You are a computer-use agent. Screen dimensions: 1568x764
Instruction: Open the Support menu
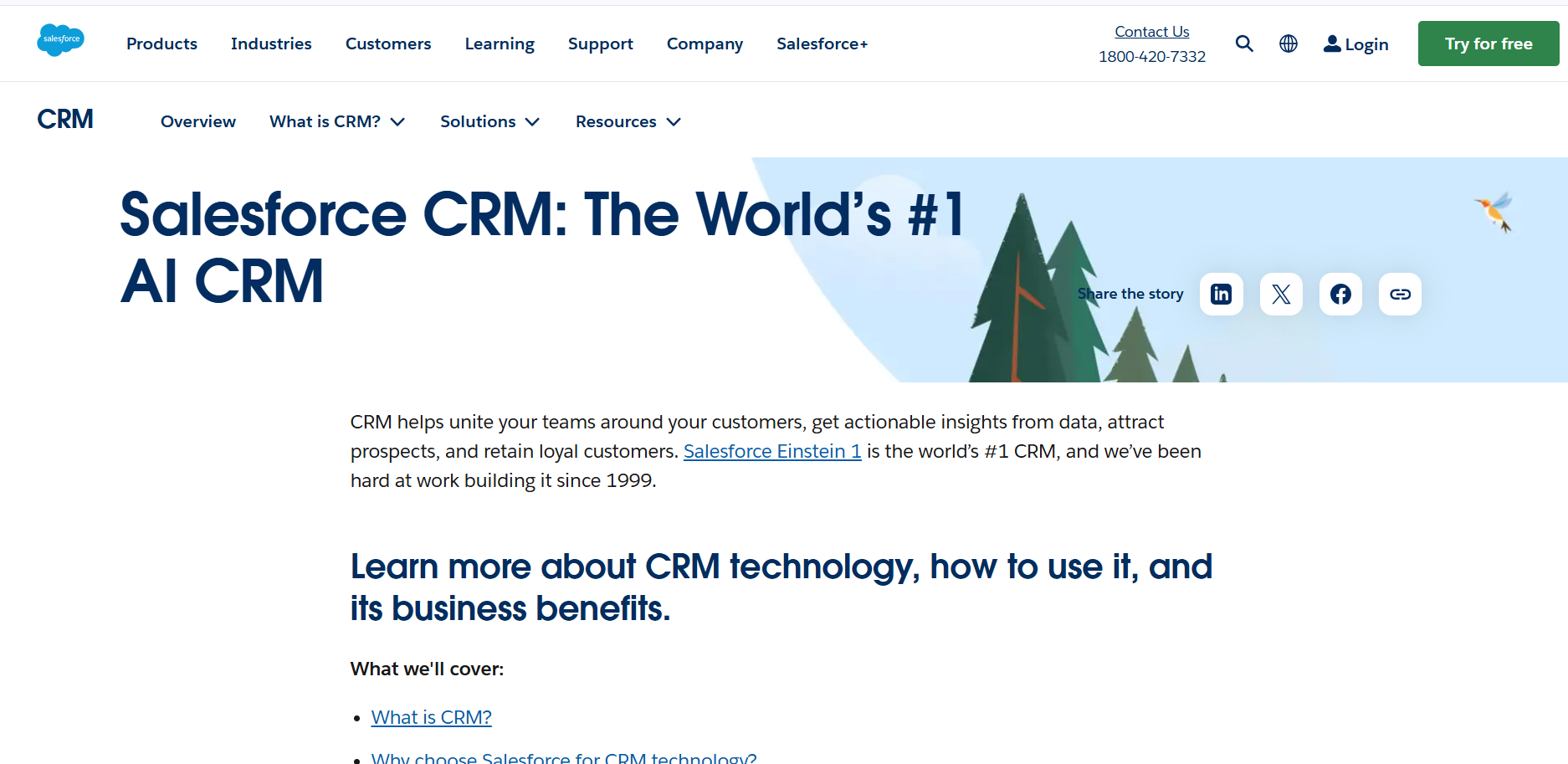[601, 44]
